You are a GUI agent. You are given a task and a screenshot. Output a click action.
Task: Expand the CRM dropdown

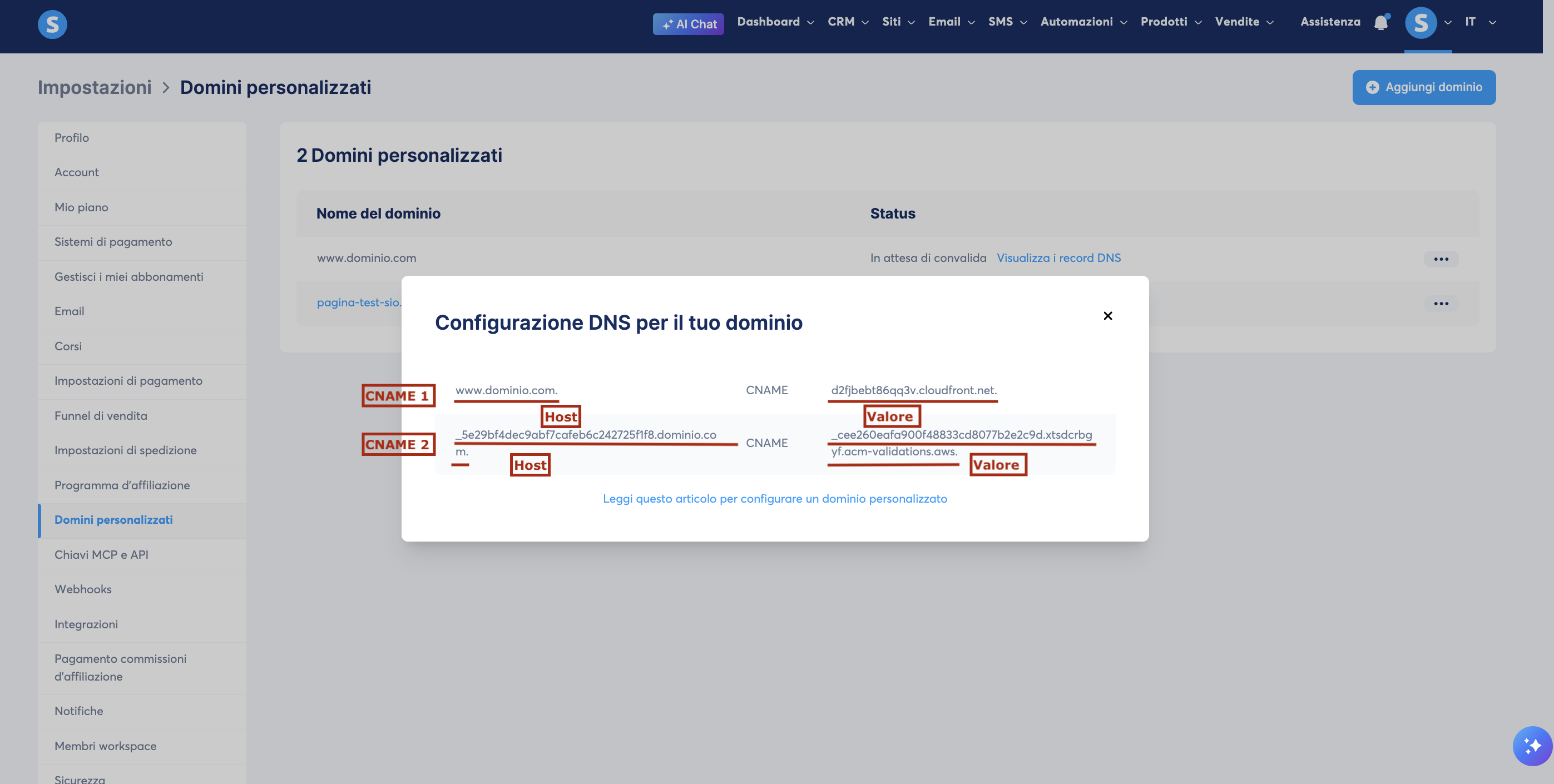click(848, 22)
